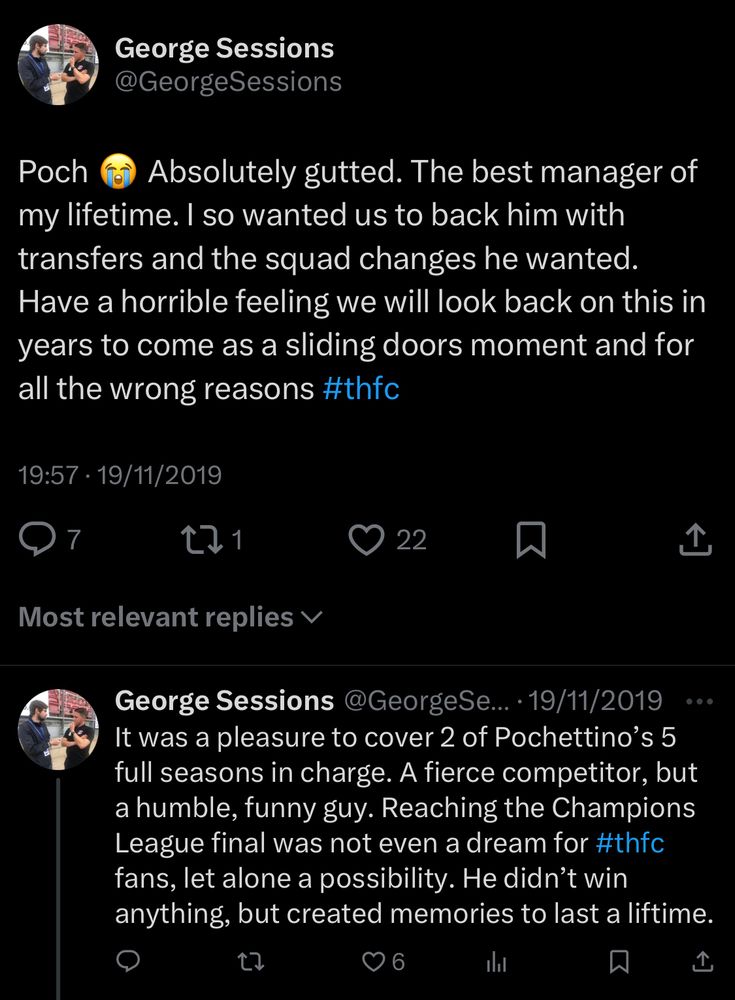
Task: Share the main tweet
Action: pyautogui.click(x=694, y=540)
